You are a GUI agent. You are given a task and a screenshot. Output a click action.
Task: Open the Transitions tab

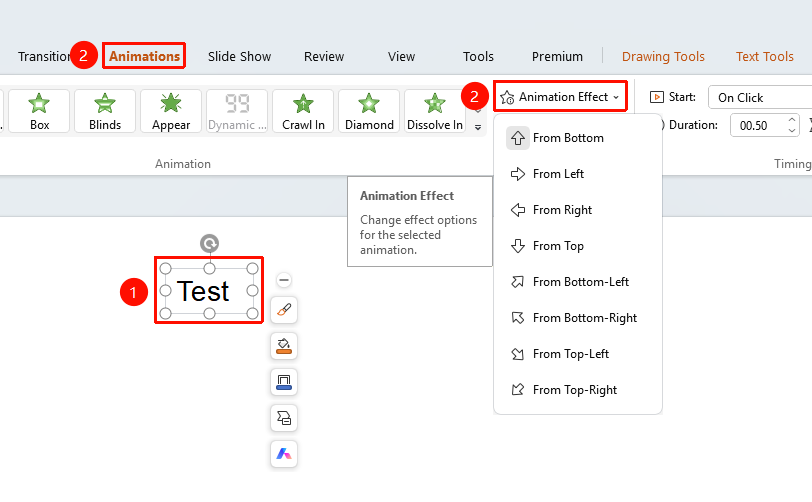click(44, 56)
